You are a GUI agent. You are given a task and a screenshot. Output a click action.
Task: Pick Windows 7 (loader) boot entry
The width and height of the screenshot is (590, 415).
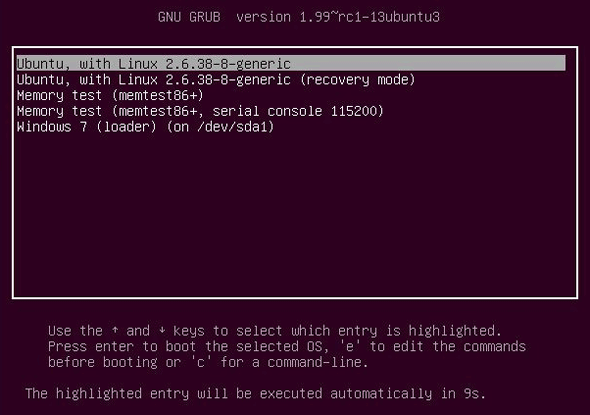pos(145,127)
